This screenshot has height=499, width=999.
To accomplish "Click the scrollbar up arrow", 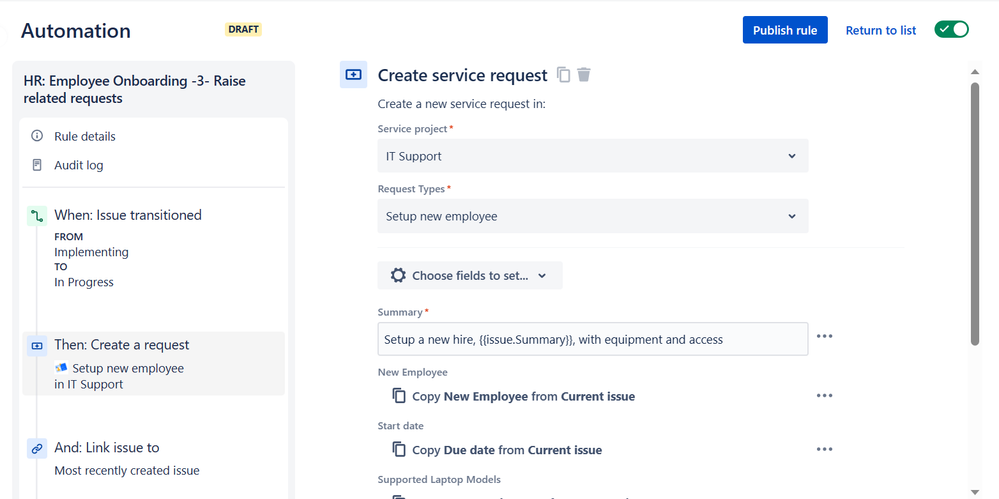I will (974, 71).
